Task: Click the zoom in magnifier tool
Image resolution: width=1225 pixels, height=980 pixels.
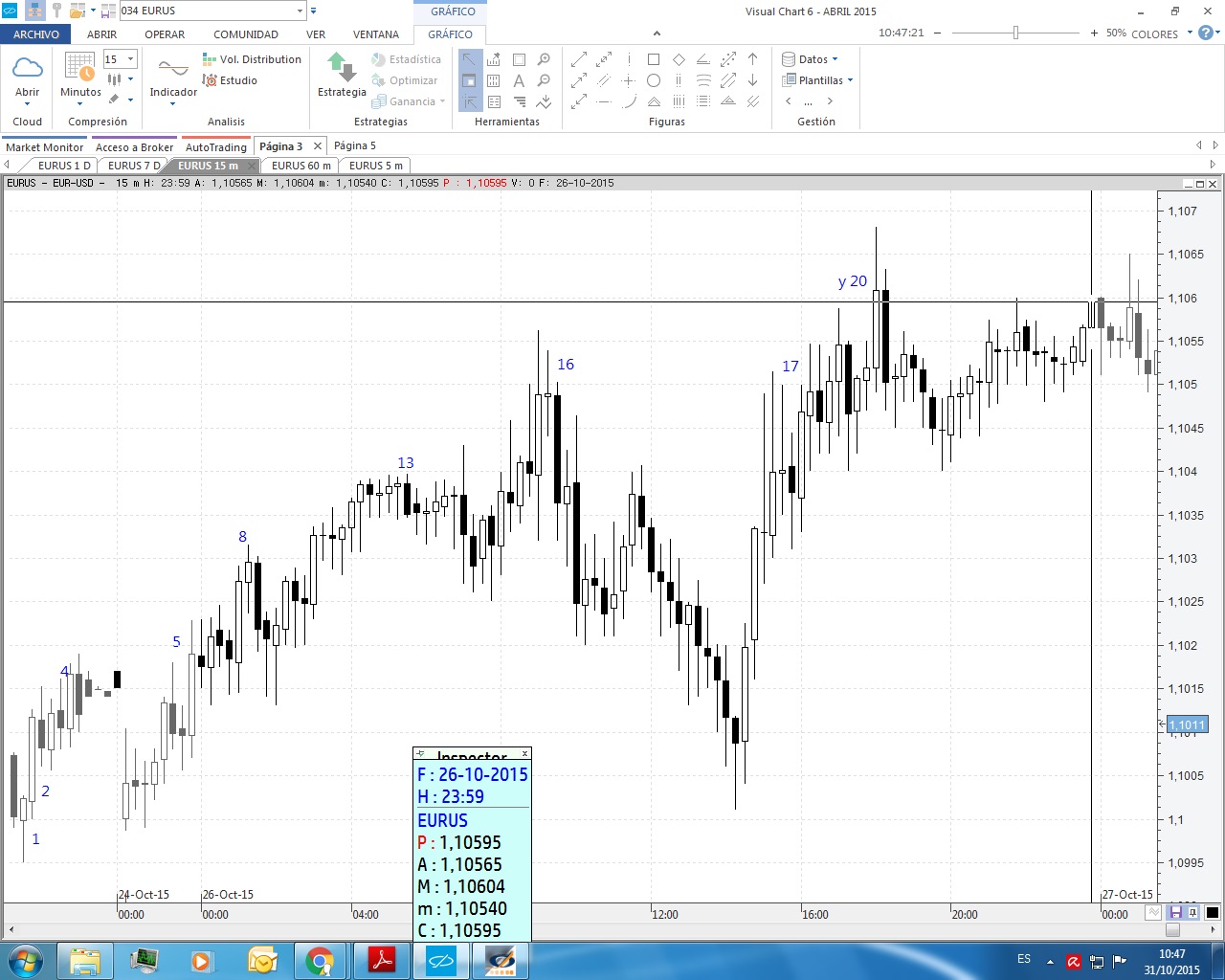Action: click(x=544, y=59)
